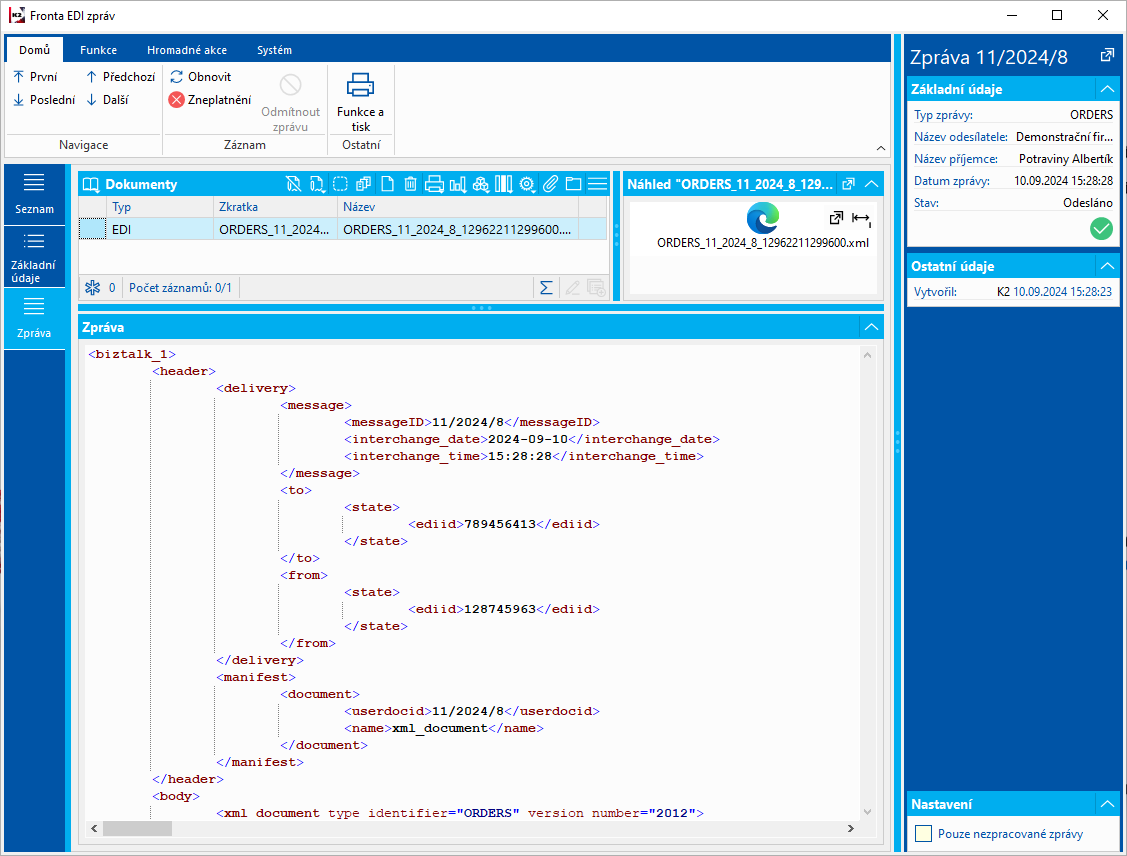Click the trash icon in the Dokumenty toolbar
The height and width of the screenshot is (856, 1127).
coord(411,184)
